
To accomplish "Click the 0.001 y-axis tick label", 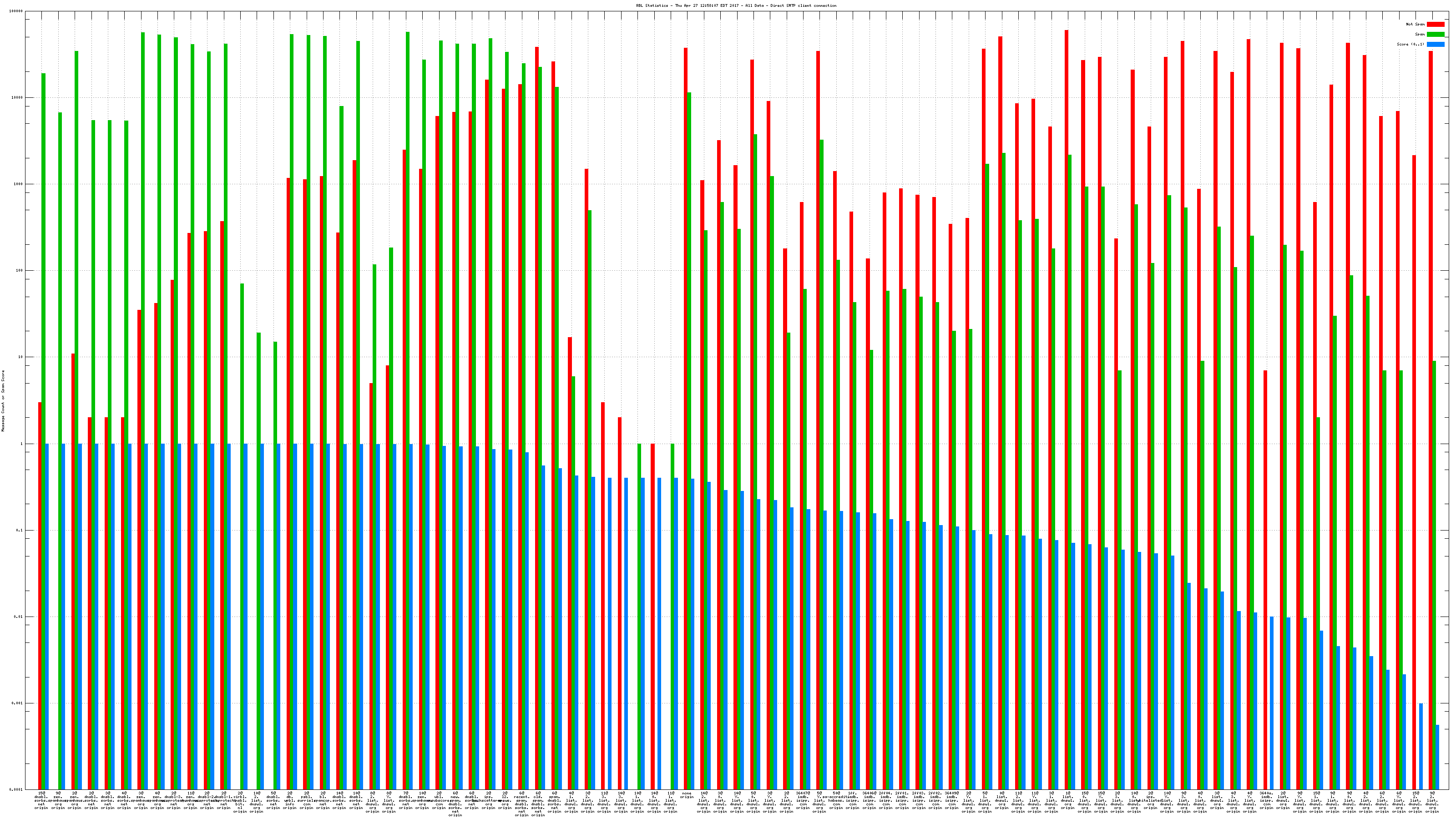I will click(18, 704).
